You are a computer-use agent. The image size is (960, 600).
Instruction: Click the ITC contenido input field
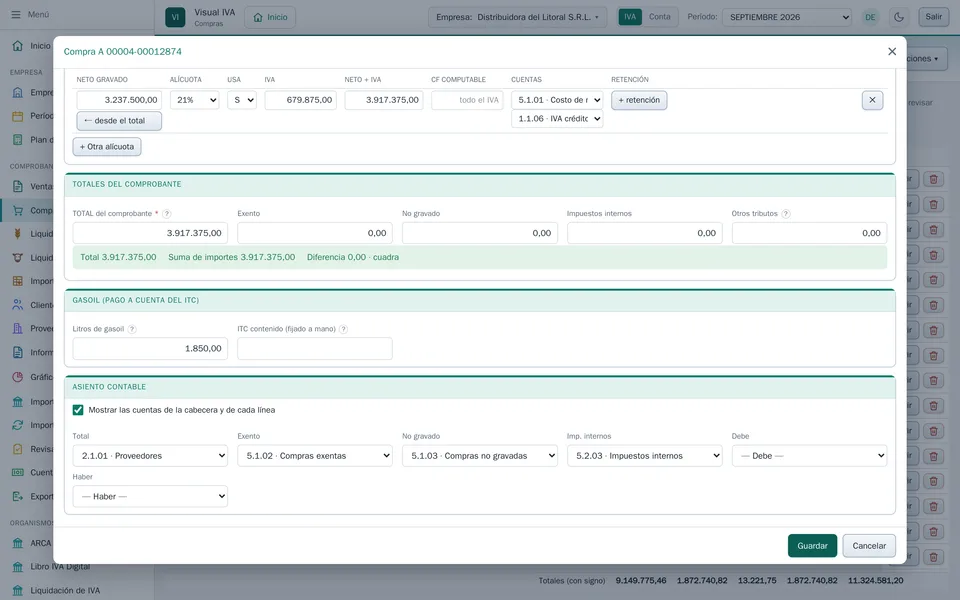pyautogui.click(x=315, y=348)
